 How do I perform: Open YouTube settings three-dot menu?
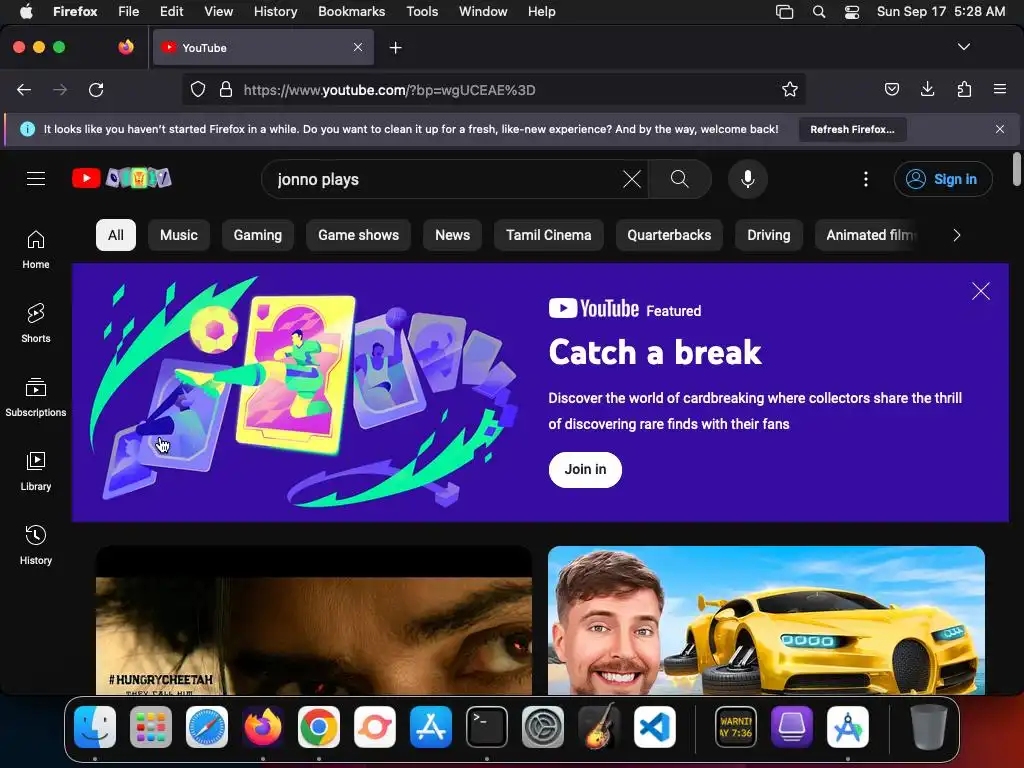click(866, 179)
